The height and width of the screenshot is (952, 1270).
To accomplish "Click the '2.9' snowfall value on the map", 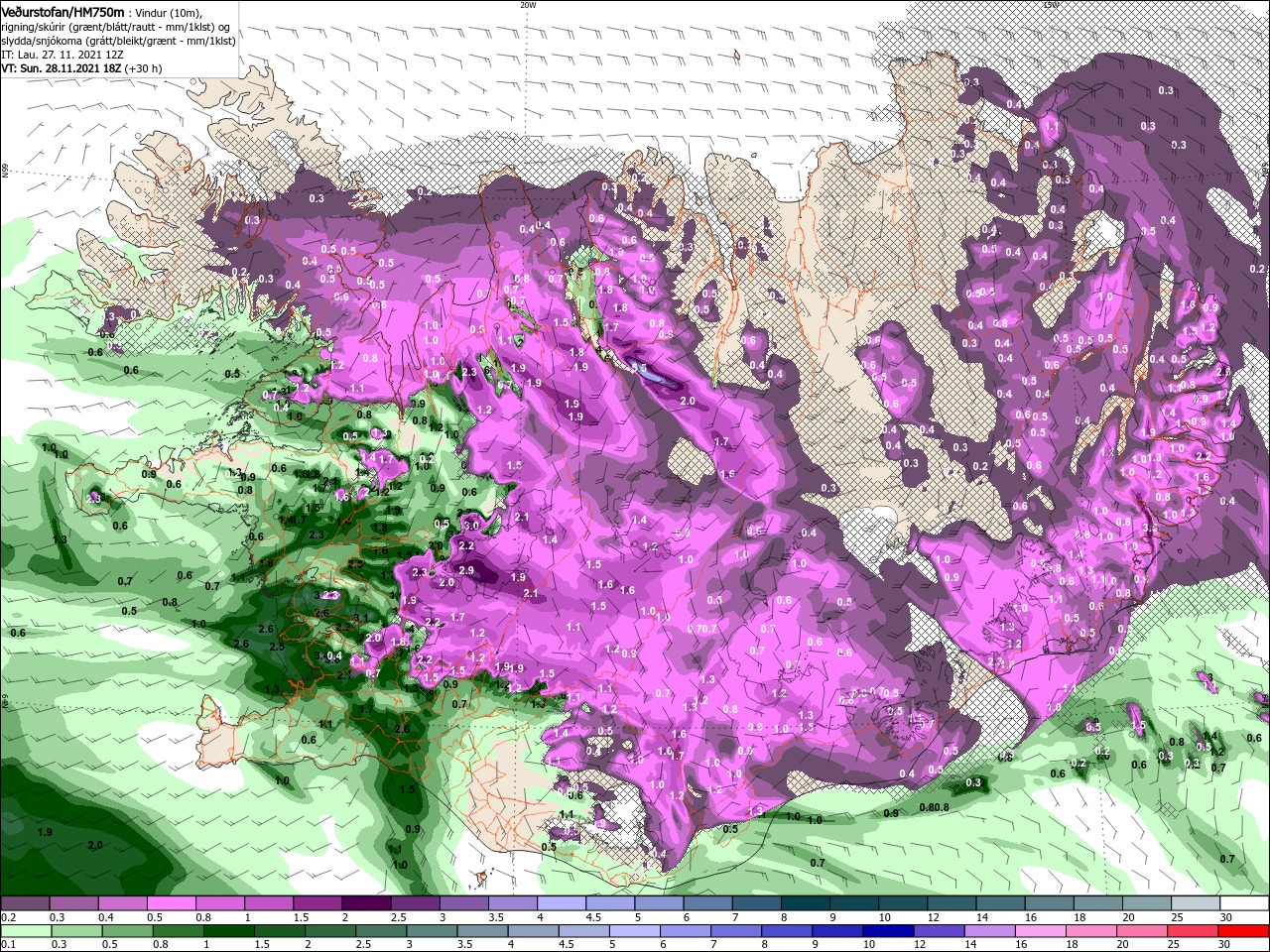I will pos(467,571).
